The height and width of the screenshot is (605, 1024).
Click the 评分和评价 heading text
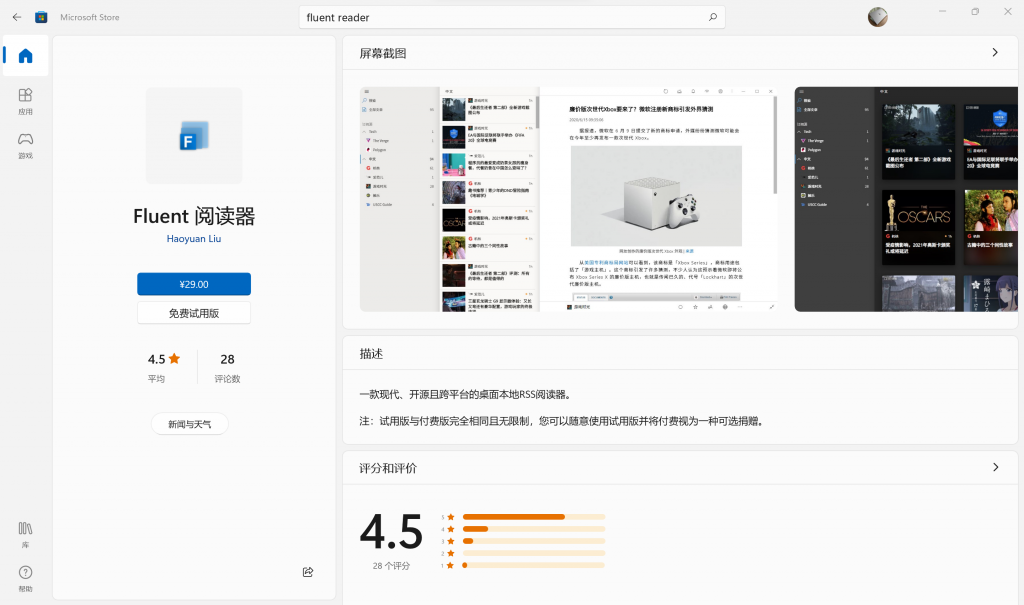[388, 468]
